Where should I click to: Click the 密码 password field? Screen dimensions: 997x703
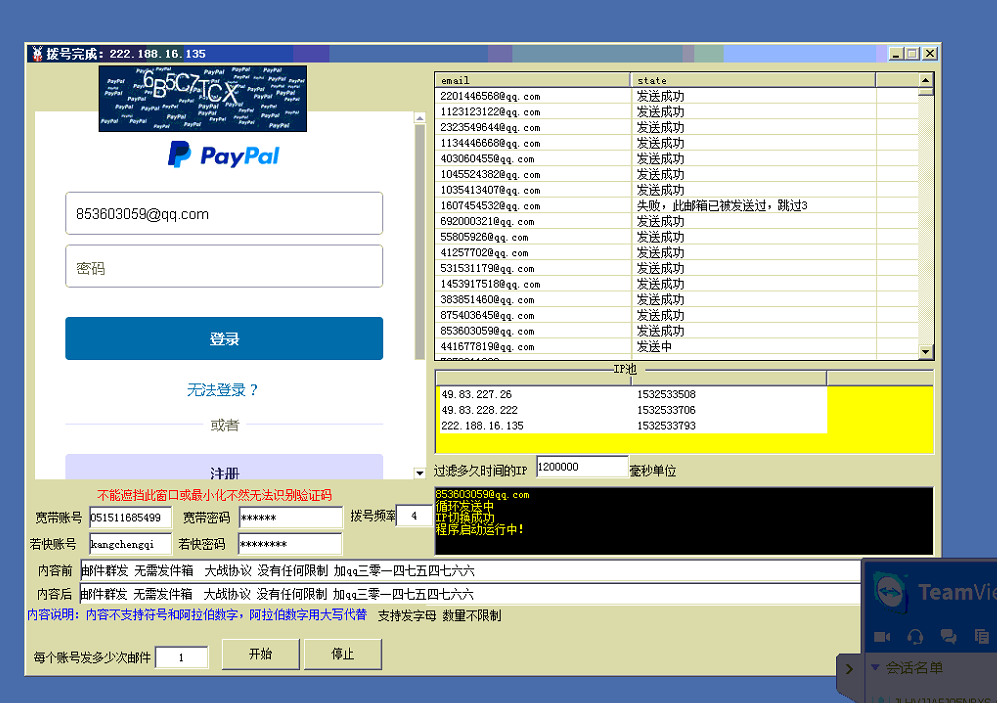224,267
